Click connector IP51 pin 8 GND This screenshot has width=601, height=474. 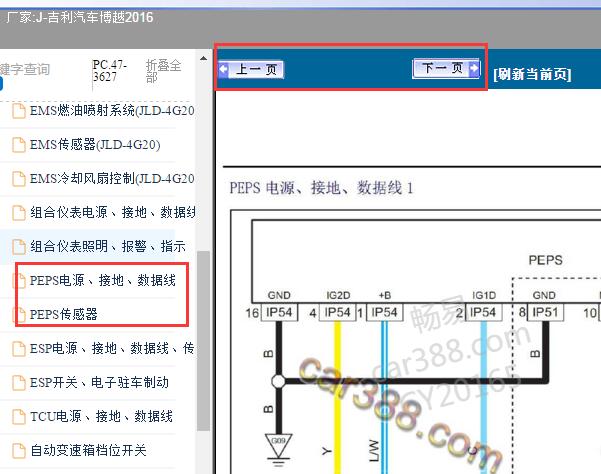(x=545, y=312)
